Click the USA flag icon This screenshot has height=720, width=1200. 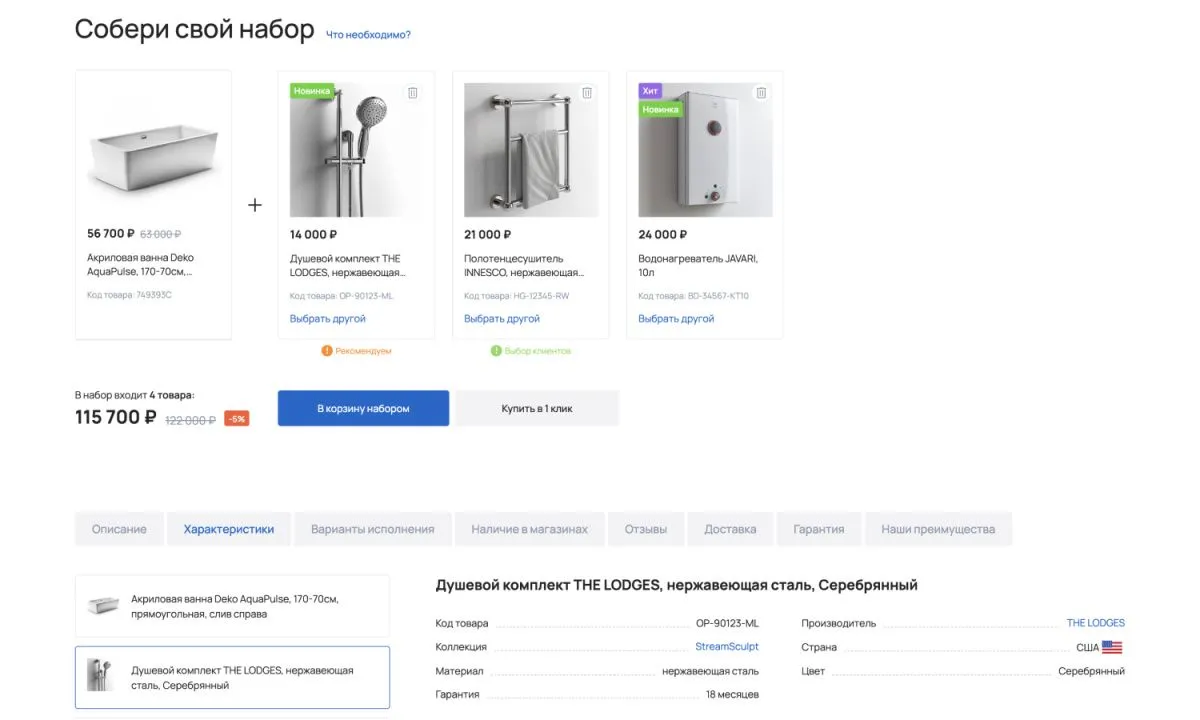point(1112,647)
